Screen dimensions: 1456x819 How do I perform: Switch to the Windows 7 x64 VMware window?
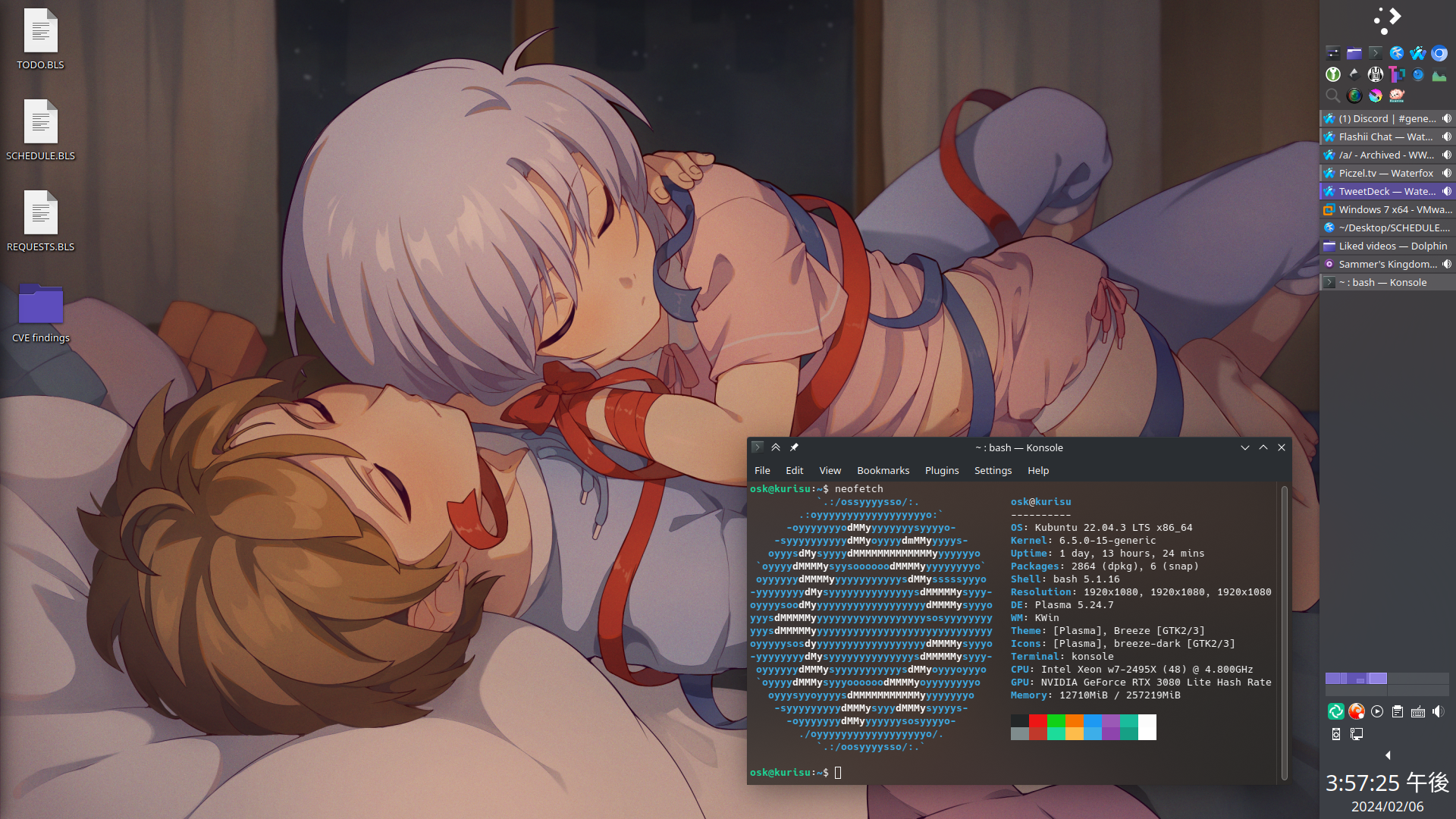(x=1388, y=209)
